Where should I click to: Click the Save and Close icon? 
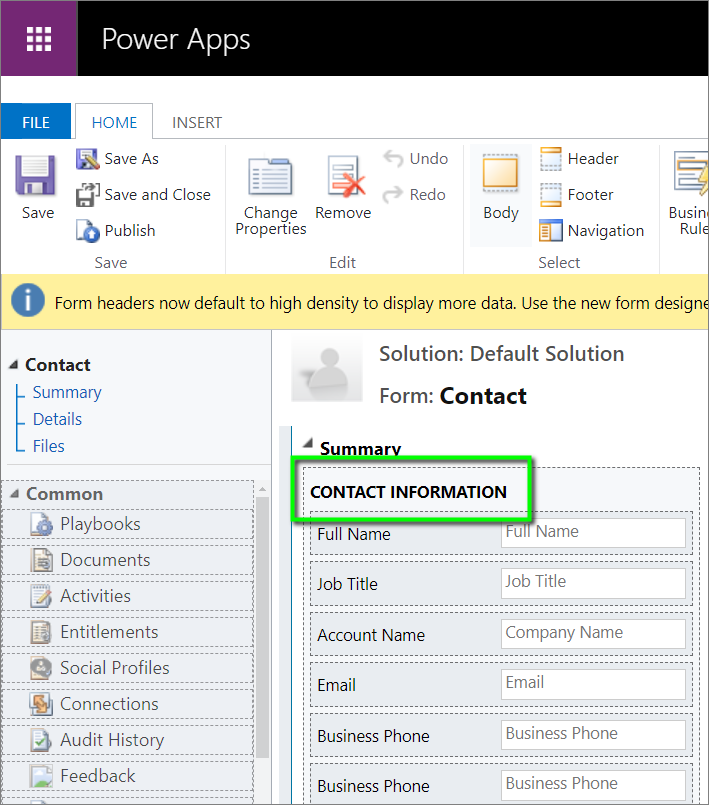(x=88, y=195)
